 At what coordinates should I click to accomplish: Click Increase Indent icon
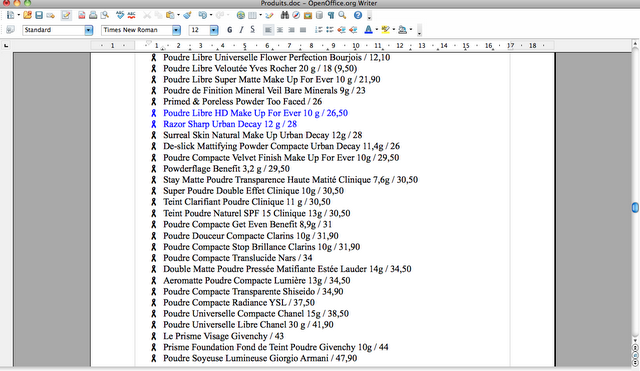[x=353, y=30]
